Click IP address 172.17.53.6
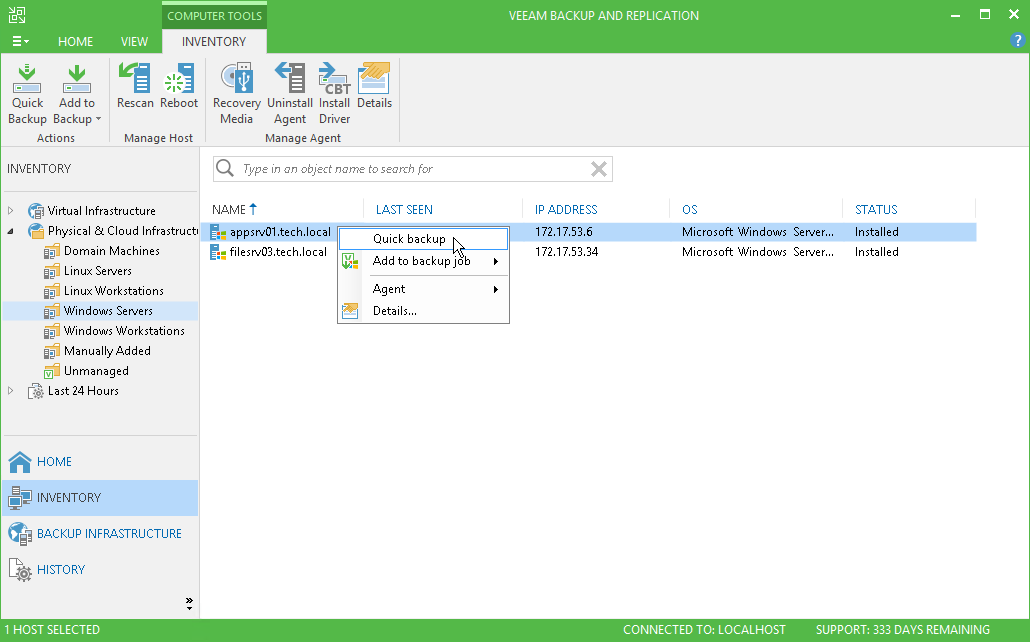Screen dimensions: 1030x642 coord(564,232)
